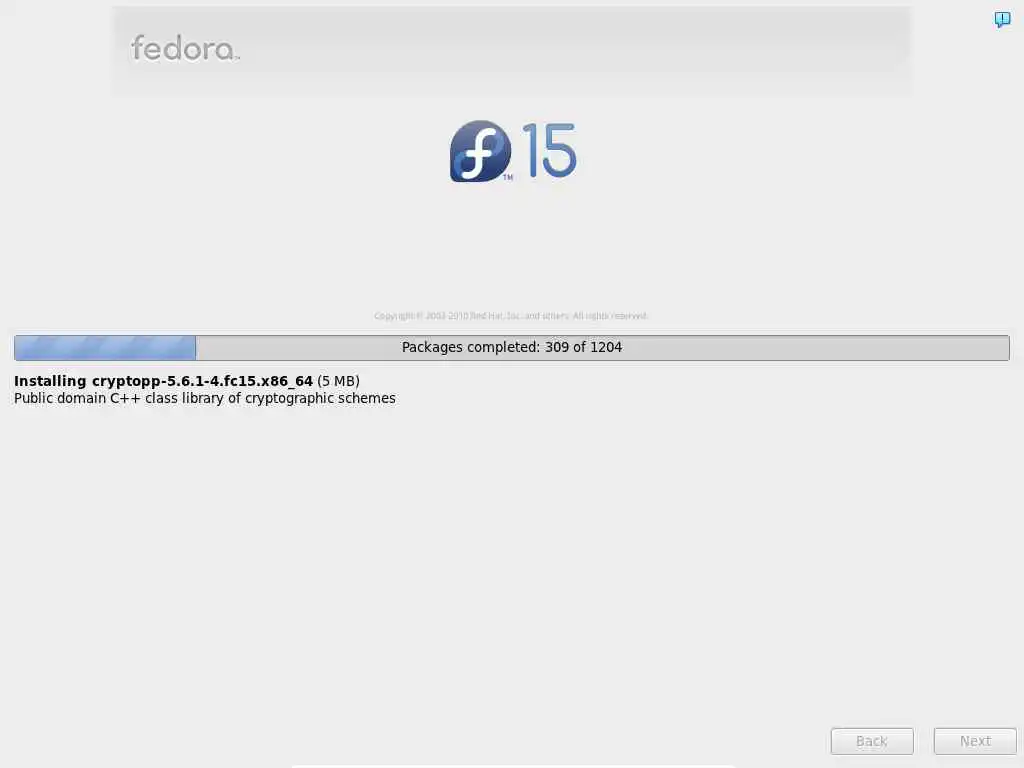Click the 'Public domain C++' text
This screenshot has height=768, width=1024.
77,398
